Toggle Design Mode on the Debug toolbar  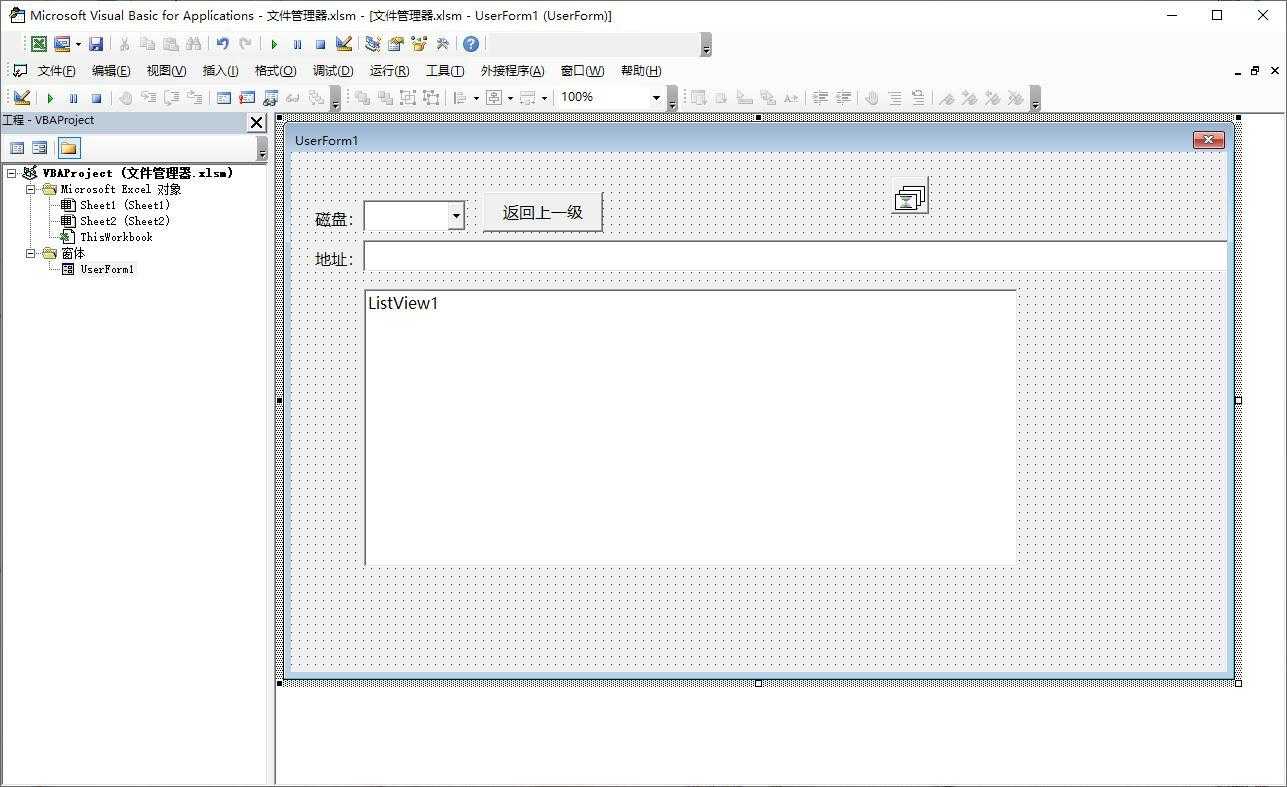(x=22, y=98)
